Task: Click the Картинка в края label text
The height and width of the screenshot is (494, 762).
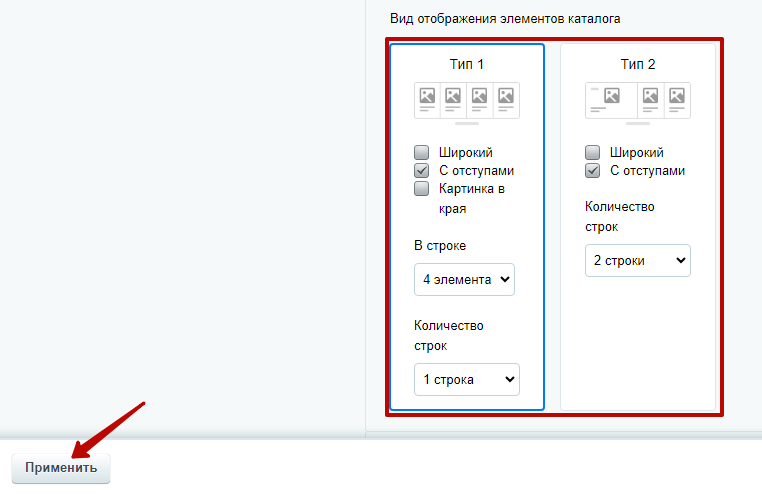Action: click(471, 199)
